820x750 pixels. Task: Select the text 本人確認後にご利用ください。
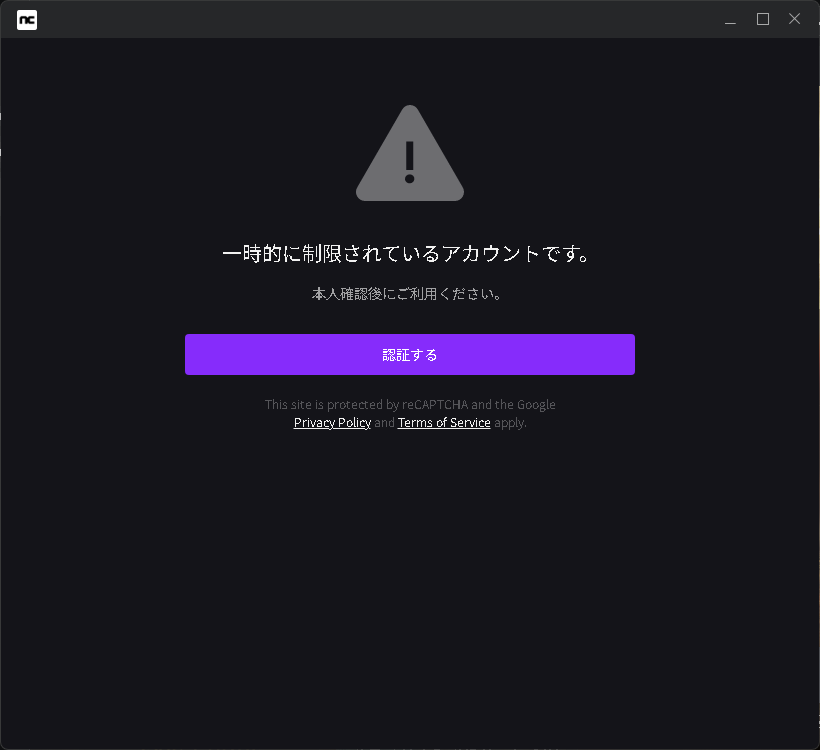tap(407, 294)
